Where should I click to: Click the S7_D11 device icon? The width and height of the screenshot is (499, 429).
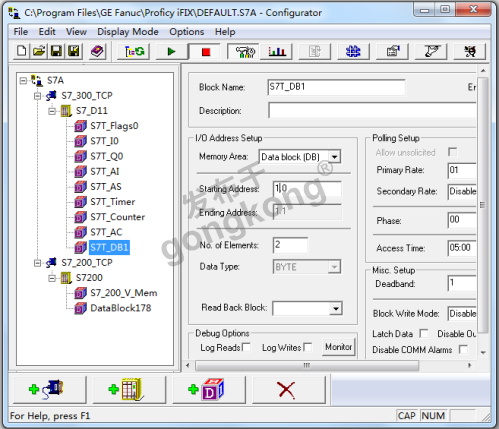coord(66,111)
